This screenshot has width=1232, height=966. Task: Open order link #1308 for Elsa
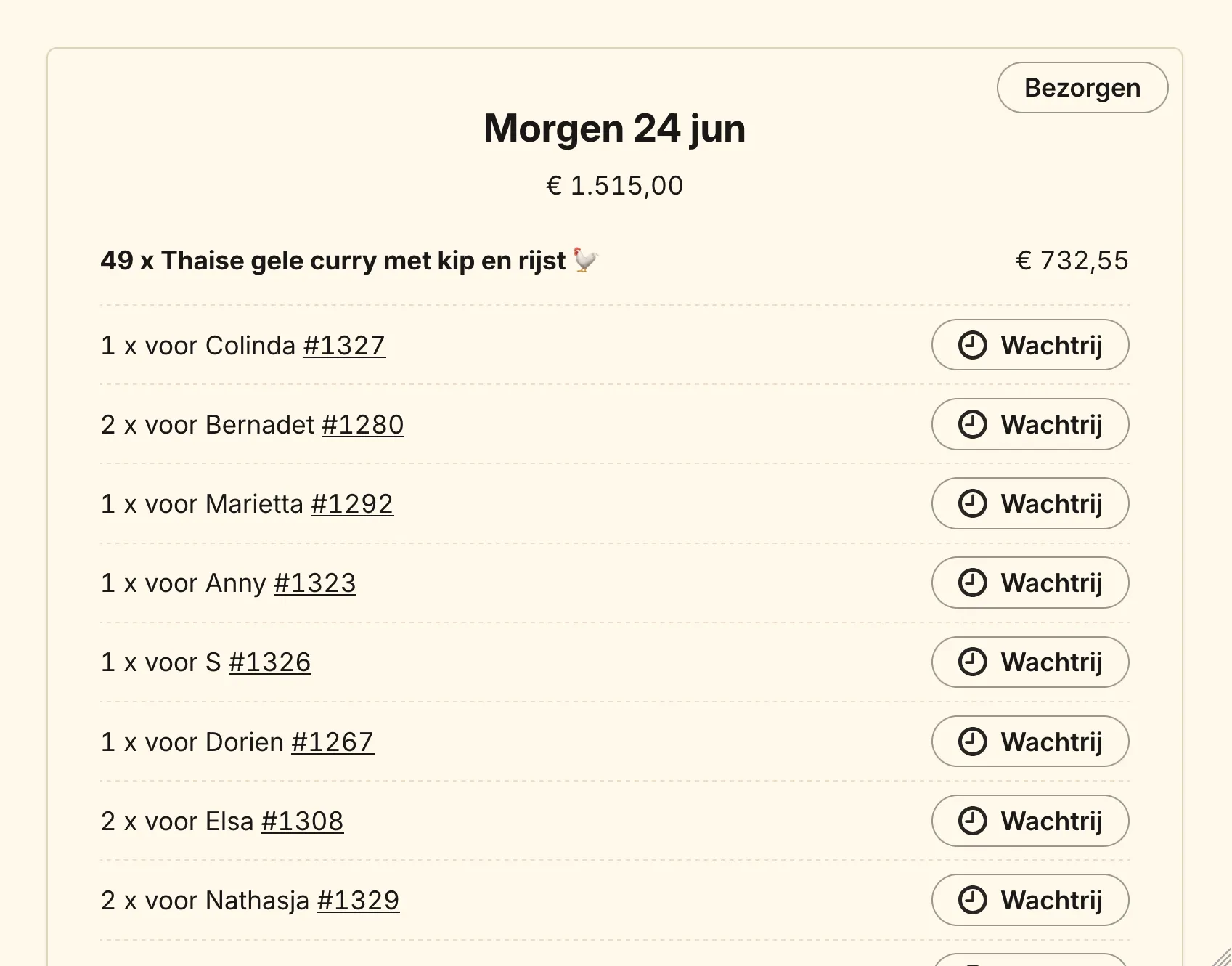pos(303,821)
